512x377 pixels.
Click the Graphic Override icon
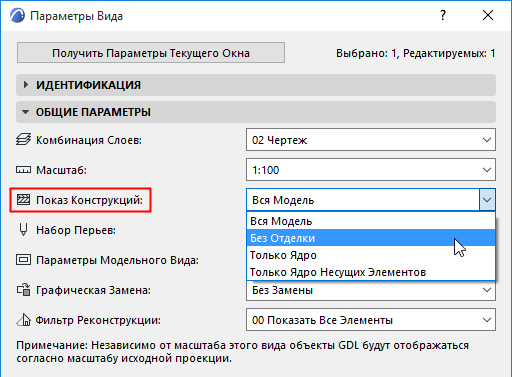pos(23,290)
